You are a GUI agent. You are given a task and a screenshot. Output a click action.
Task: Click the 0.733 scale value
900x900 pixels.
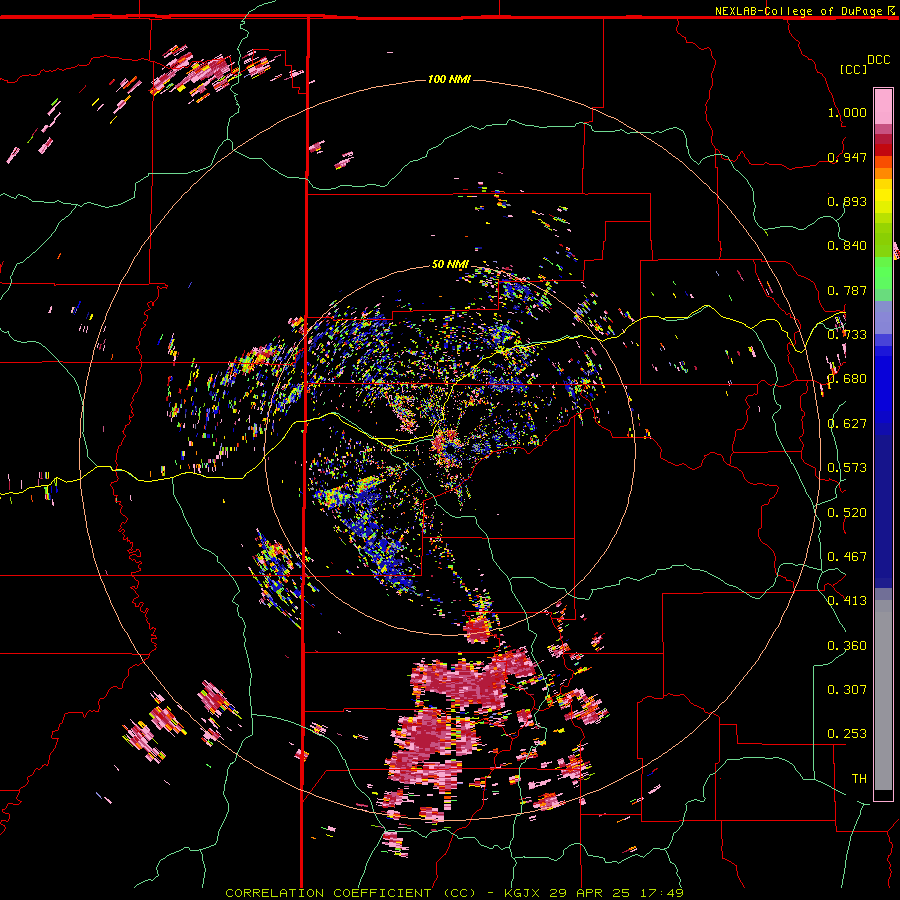pos(847,335)
